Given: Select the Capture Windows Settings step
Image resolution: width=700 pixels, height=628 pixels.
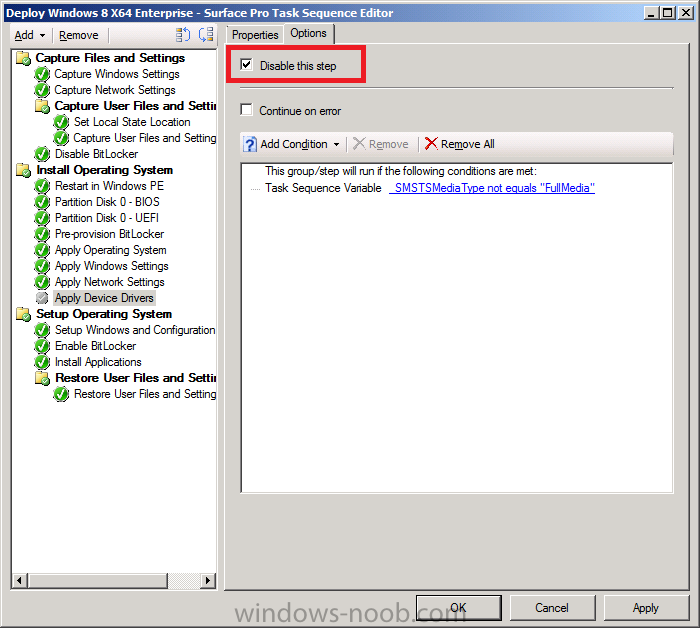Looking at the screenshot, I should coord(117,74).
